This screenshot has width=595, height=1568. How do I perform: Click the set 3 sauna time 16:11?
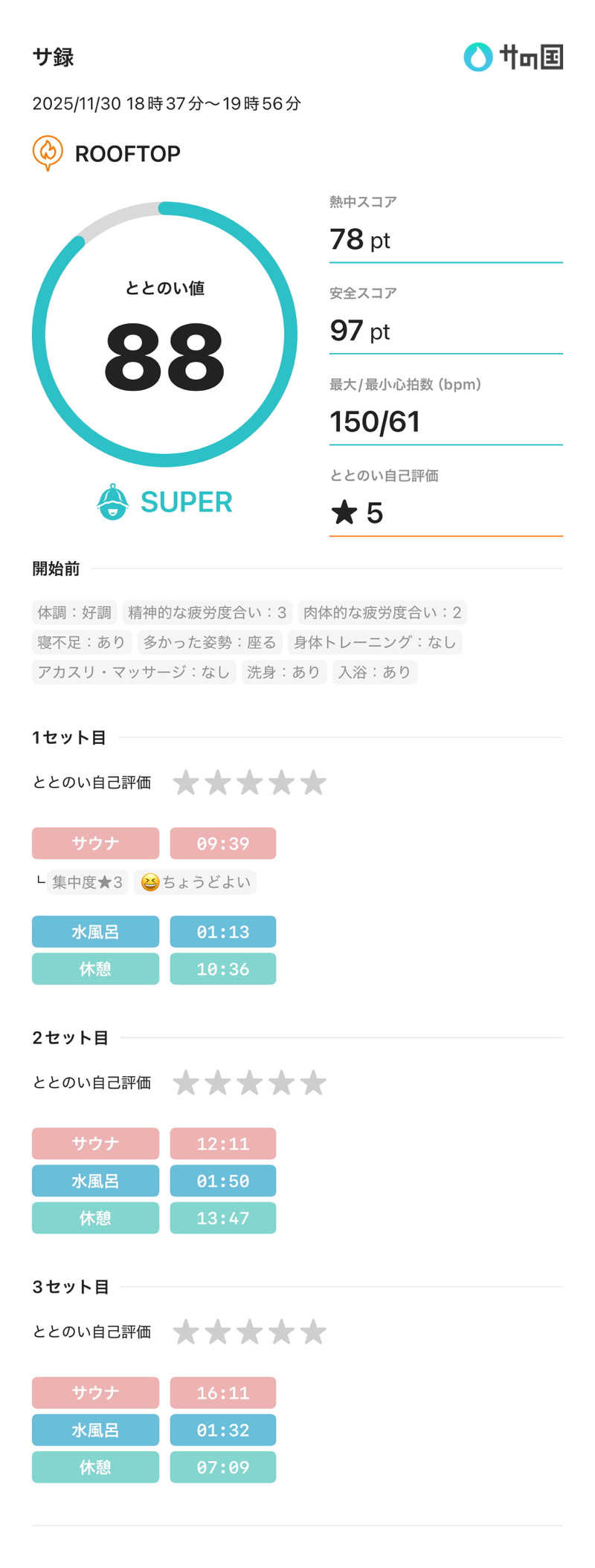[x=222, y=1393]
